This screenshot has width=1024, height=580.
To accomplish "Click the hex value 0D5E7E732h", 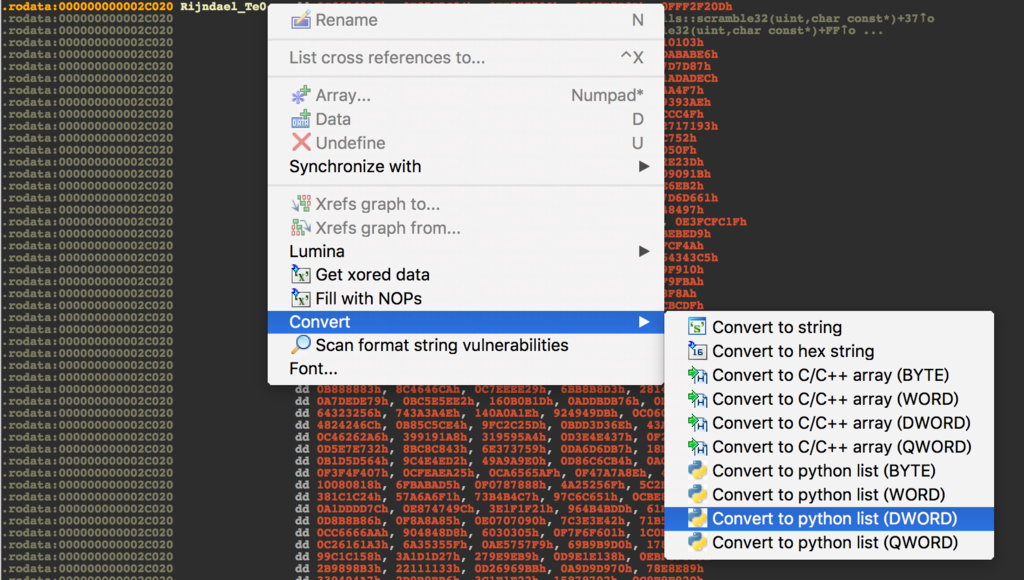I will [352, 449].
